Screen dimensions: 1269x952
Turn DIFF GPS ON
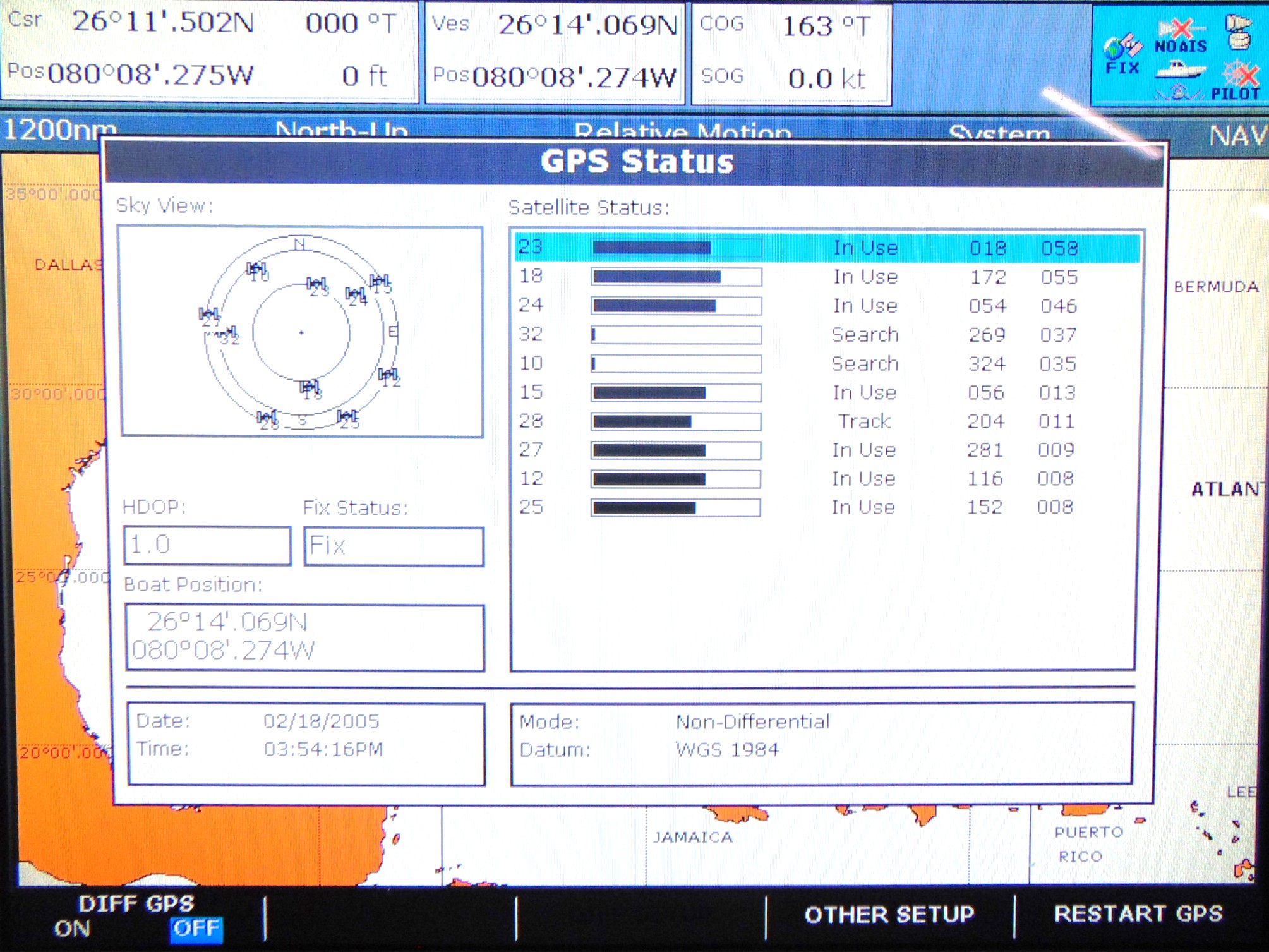[x=72, y=929]
